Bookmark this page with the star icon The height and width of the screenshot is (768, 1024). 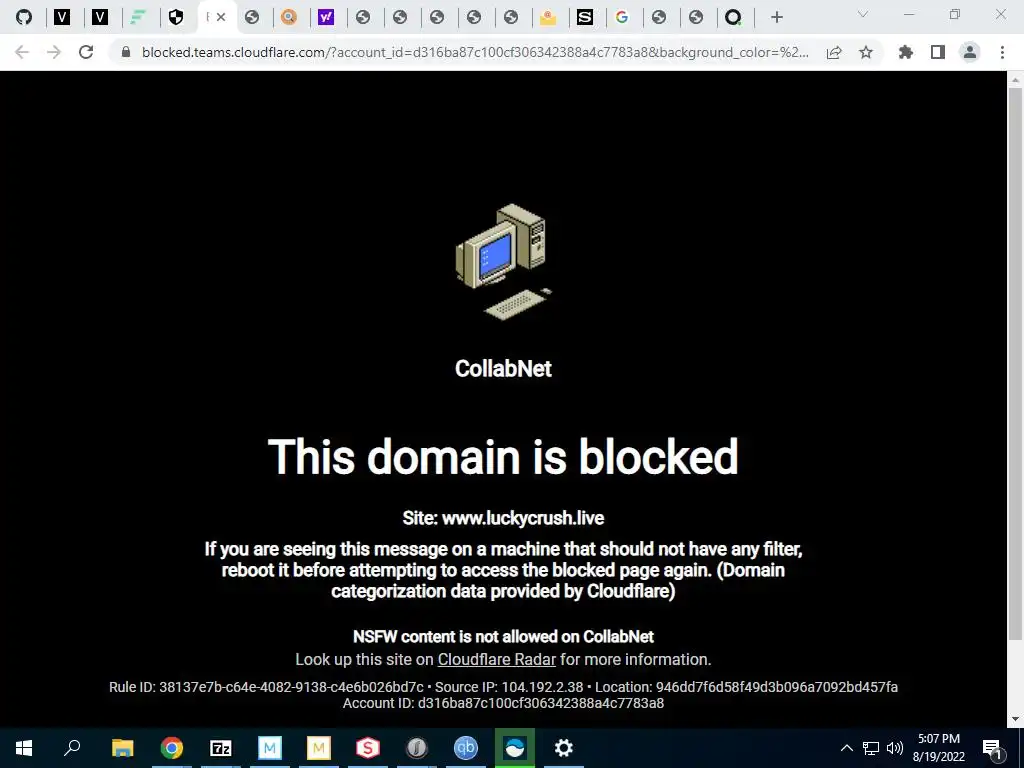(866, 52)
